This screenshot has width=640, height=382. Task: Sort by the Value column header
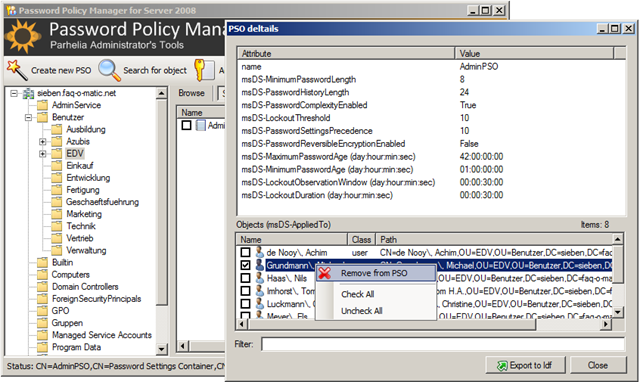(x=534, y=53)
